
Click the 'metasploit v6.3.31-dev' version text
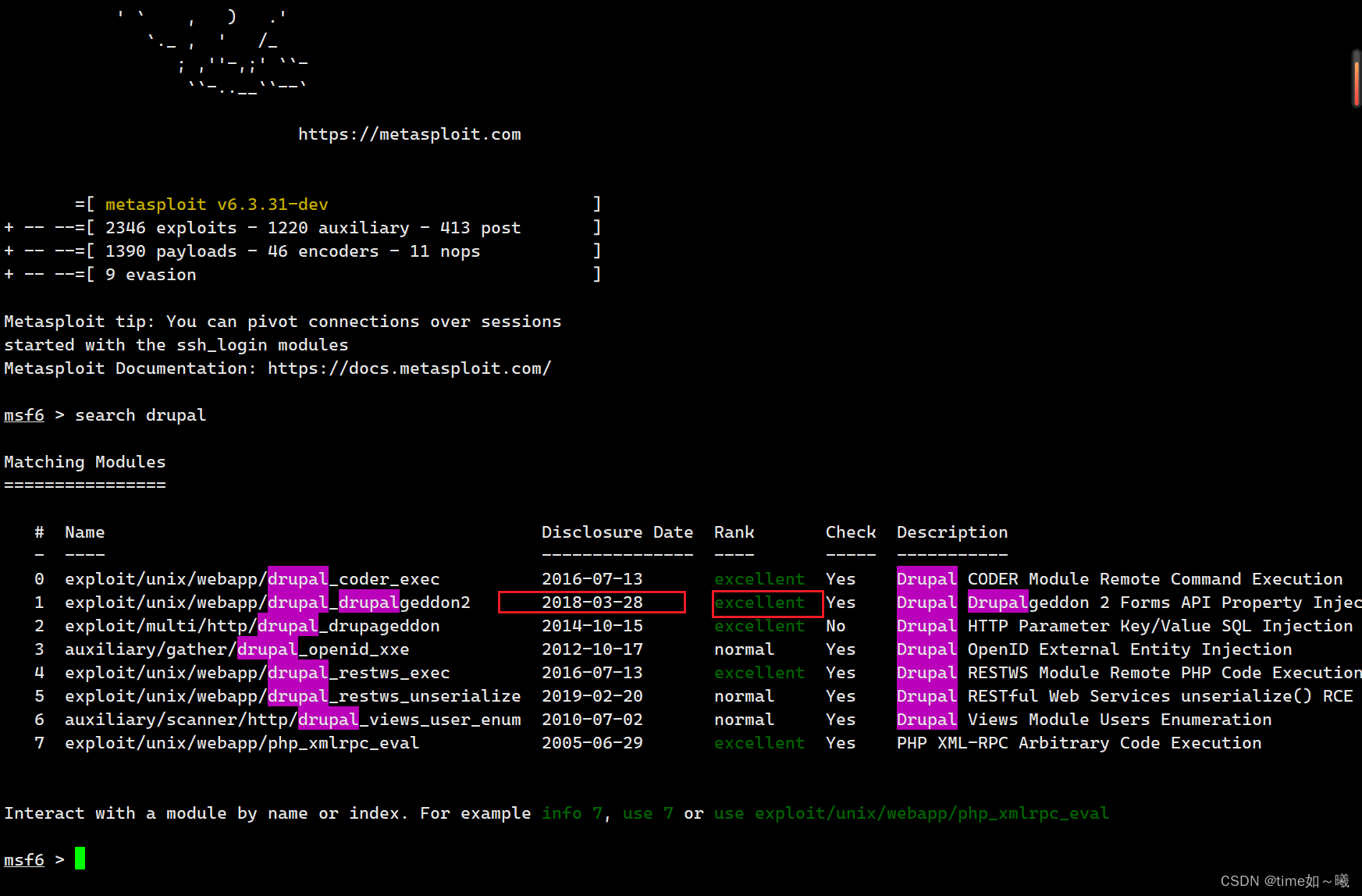(217, 204)
